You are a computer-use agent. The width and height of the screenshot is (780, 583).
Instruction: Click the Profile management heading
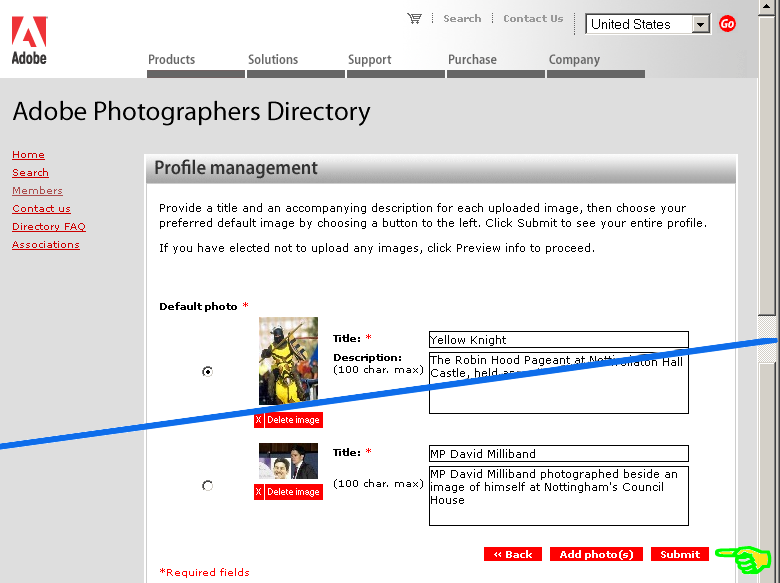(236, 168)
